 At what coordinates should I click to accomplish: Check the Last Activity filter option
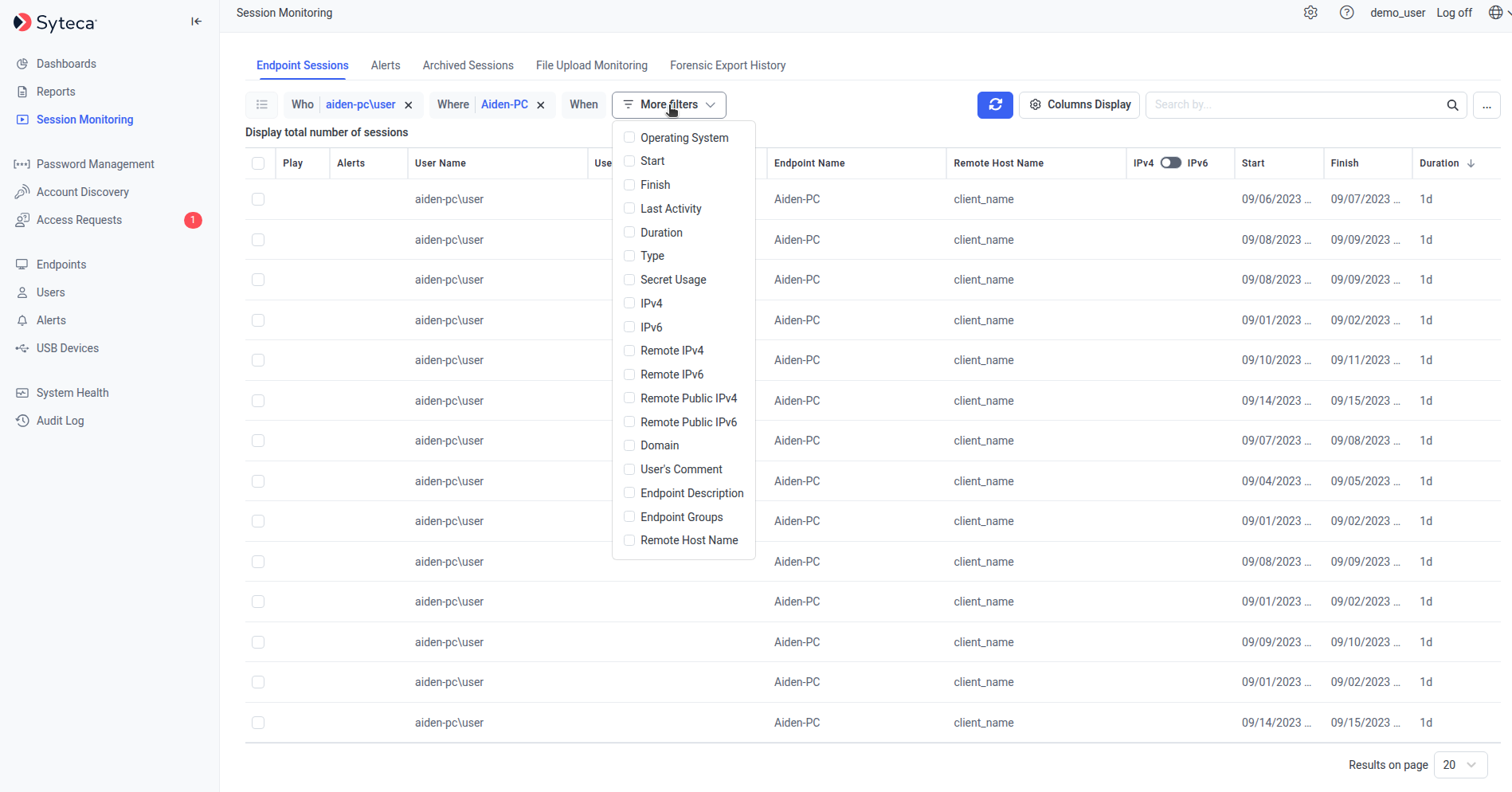click(629, 208)
